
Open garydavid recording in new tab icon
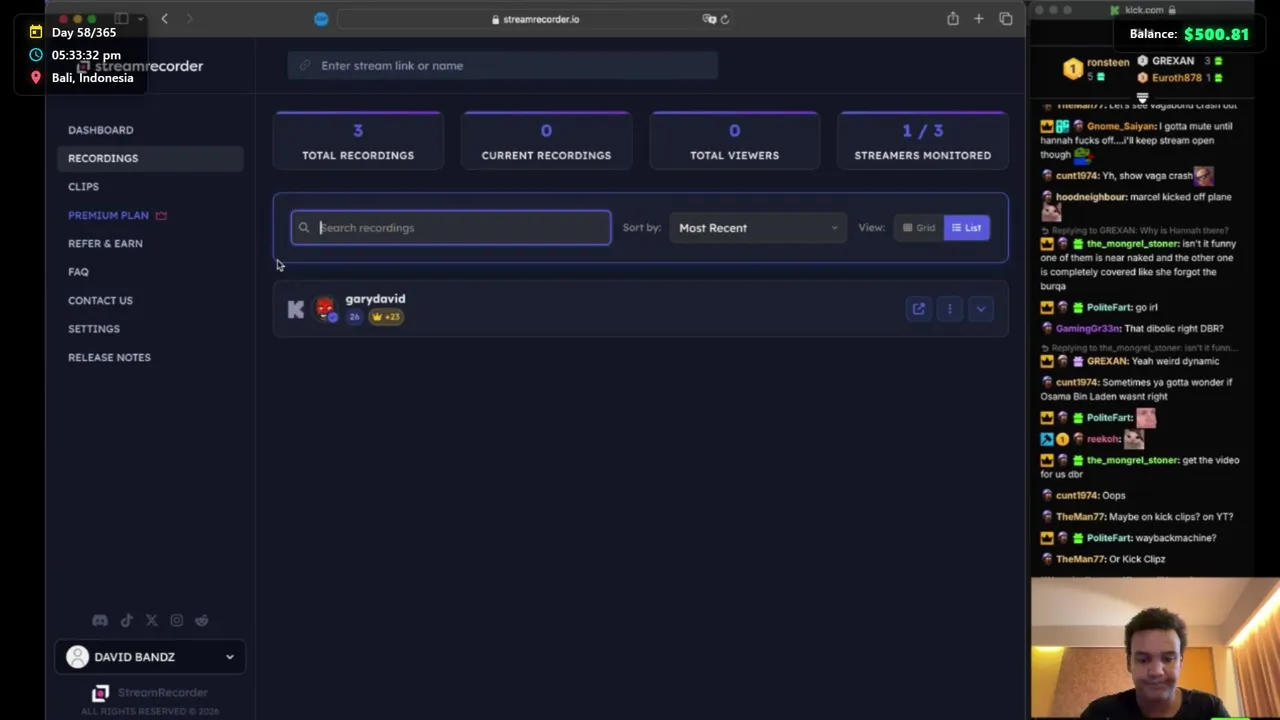point(918,309)
